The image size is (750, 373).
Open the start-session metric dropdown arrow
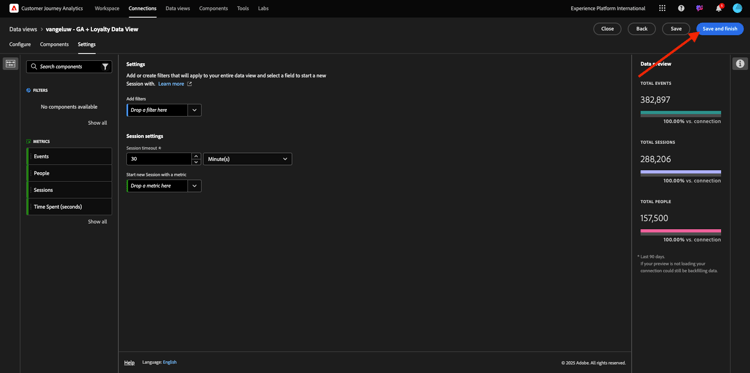(x=194, y=186)
